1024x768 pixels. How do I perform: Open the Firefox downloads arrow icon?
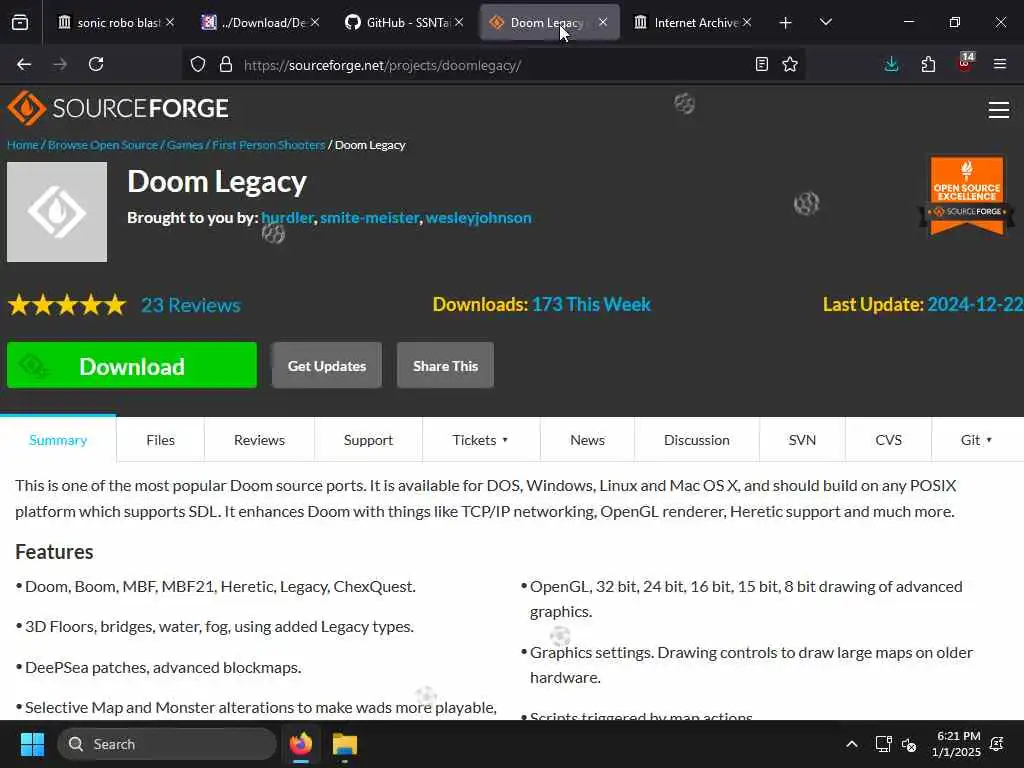[891, 64]
